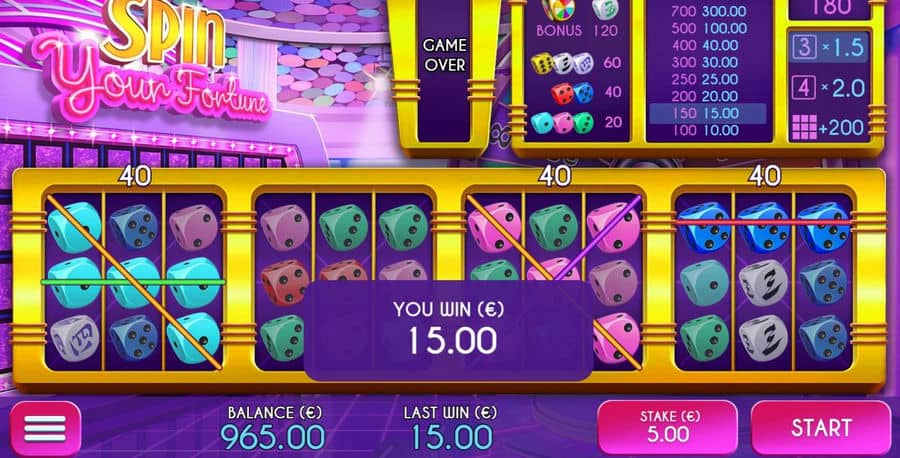Select the 4 × 2.0 multiplier box

tap(828, 88)
